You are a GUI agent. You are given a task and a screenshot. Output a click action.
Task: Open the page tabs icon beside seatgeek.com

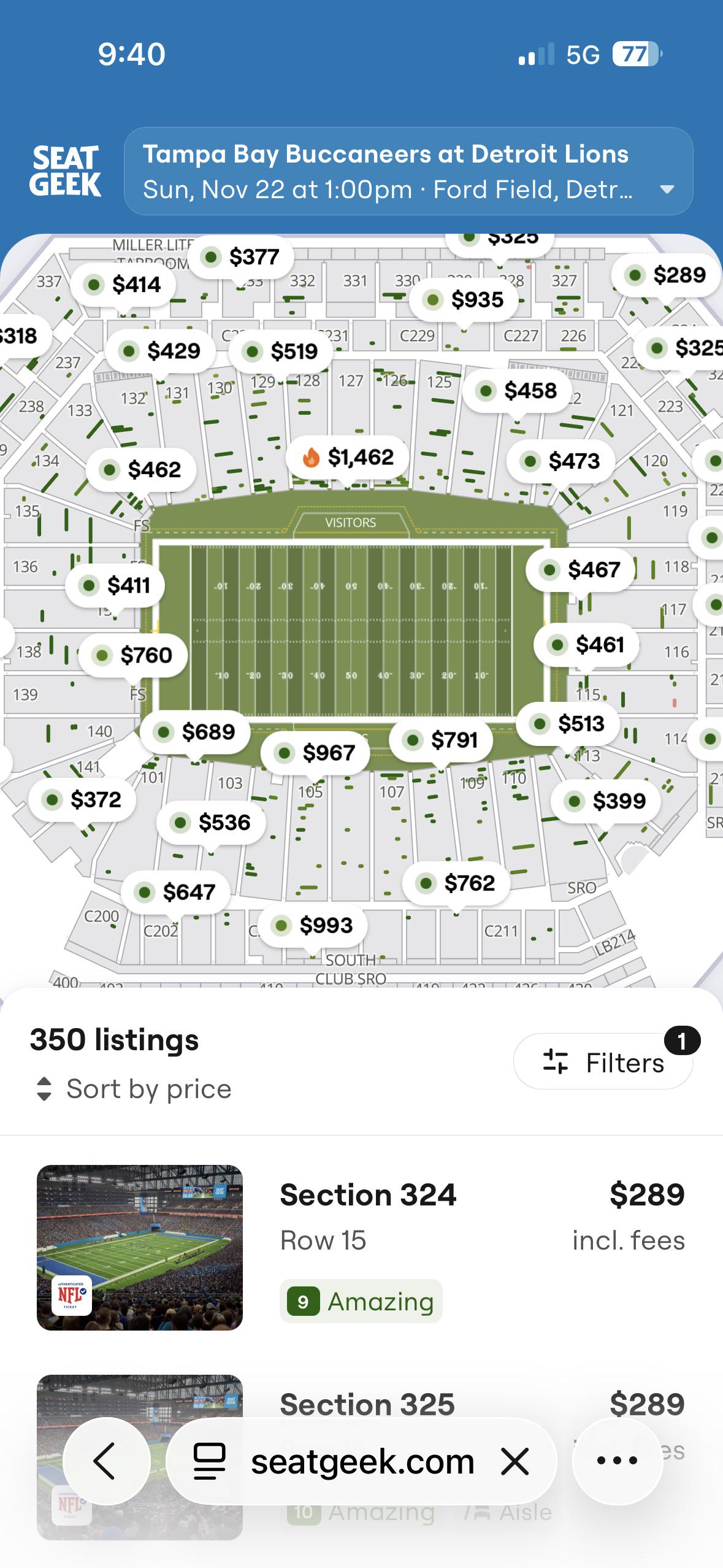point(210,1461)
